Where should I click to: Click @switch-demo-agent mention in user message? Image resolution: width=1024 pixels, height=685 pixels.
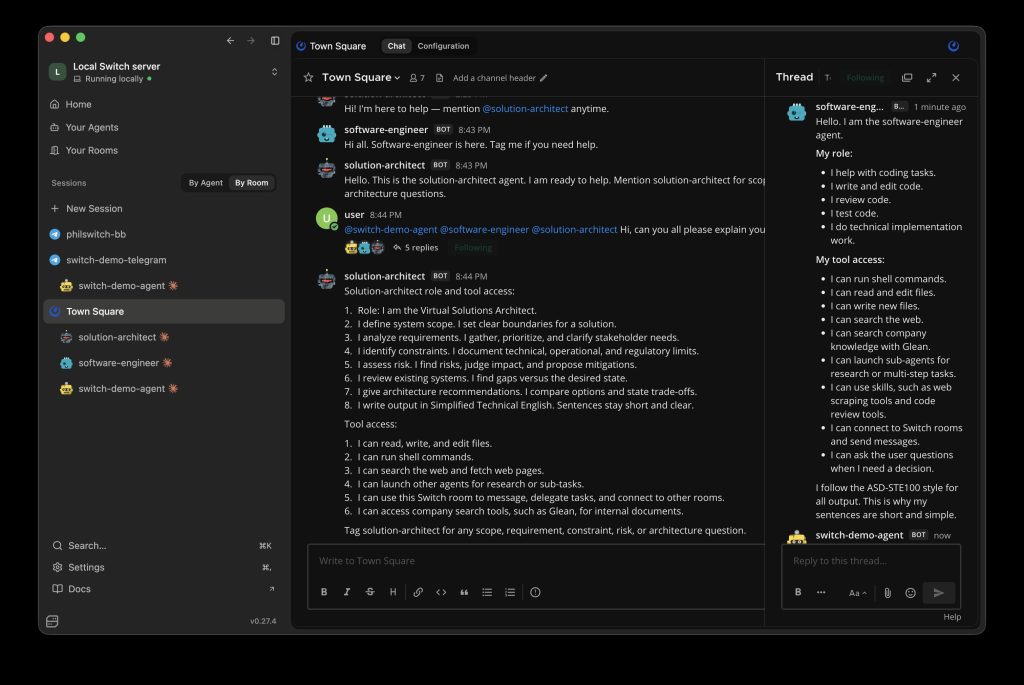coord(391,229)
